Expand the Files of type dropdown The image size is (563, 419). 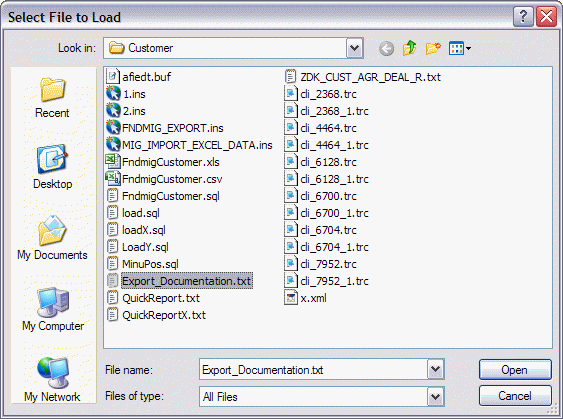click(435, 396)
